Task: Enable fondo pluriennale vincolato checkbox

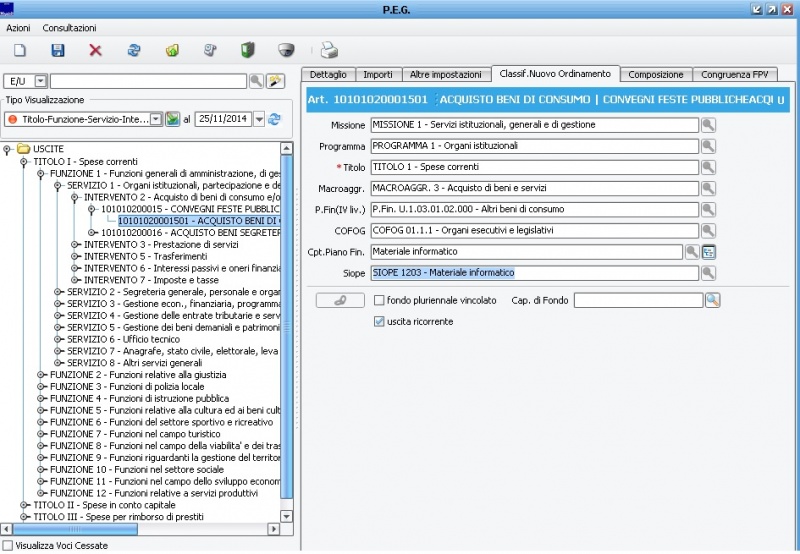Action: [379, 300]
